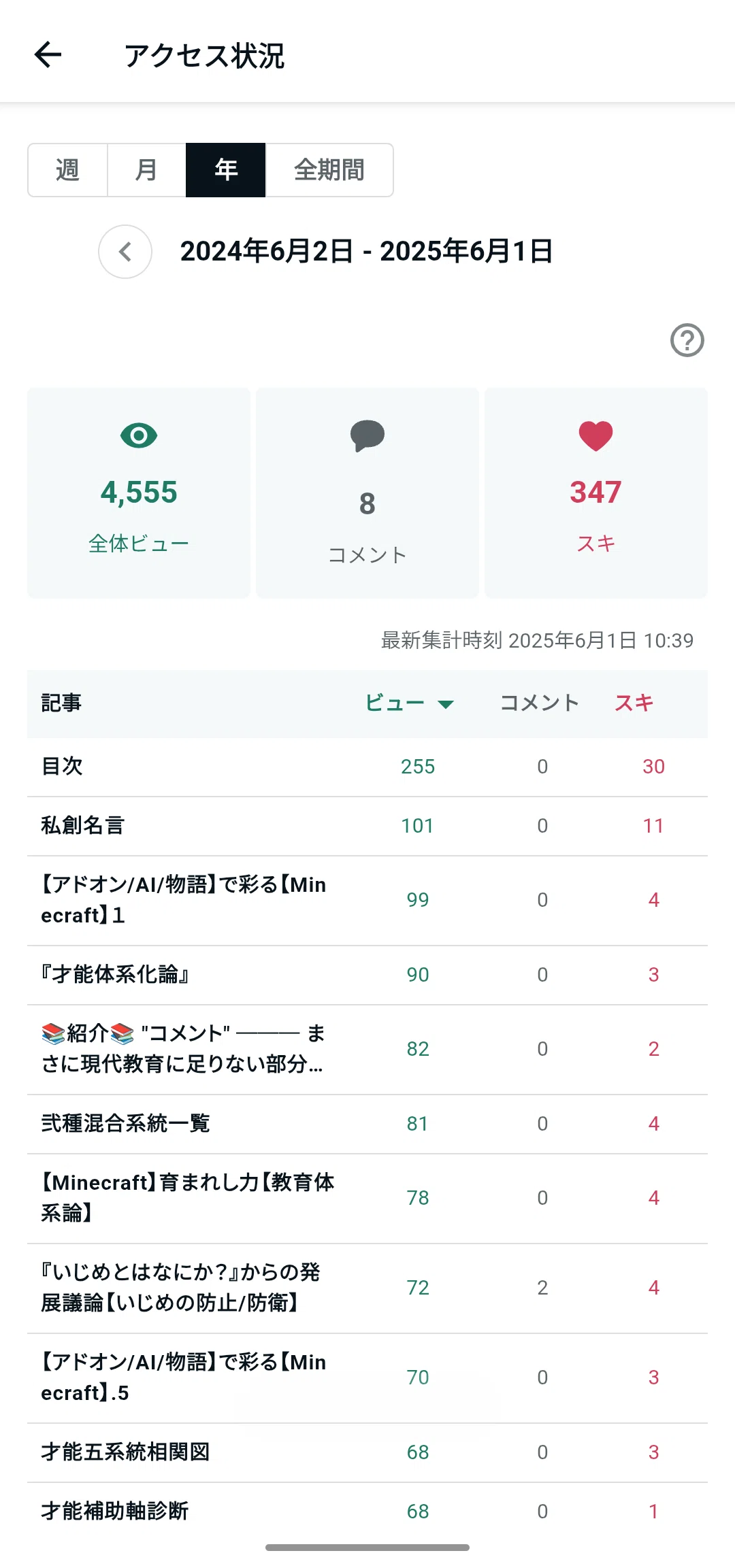
Task: Tap the 4,555 全体ビュー card
Action: point(139,493)
